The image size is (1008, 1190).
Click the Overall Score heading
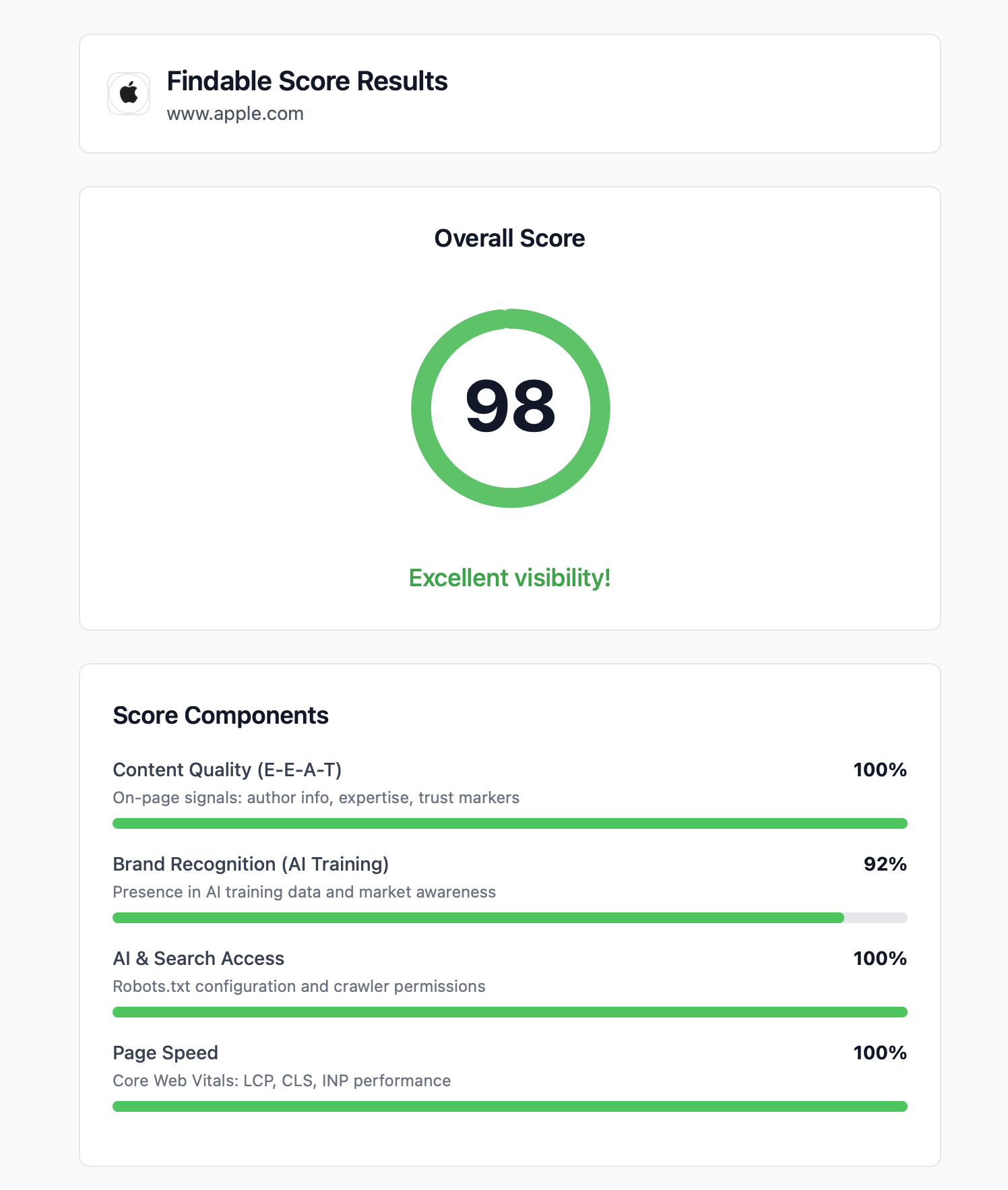pyautogui.click(x=509, y=239)
